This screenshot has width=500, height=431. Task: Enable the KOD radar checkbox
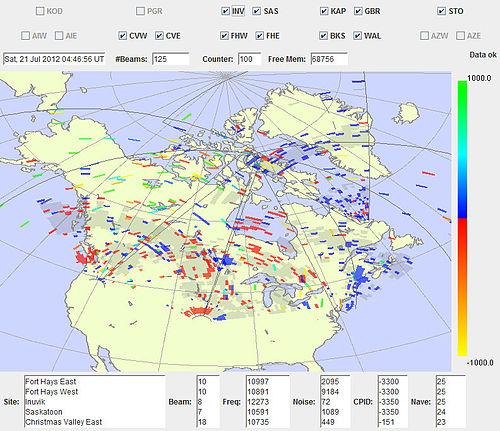[40, 11]
